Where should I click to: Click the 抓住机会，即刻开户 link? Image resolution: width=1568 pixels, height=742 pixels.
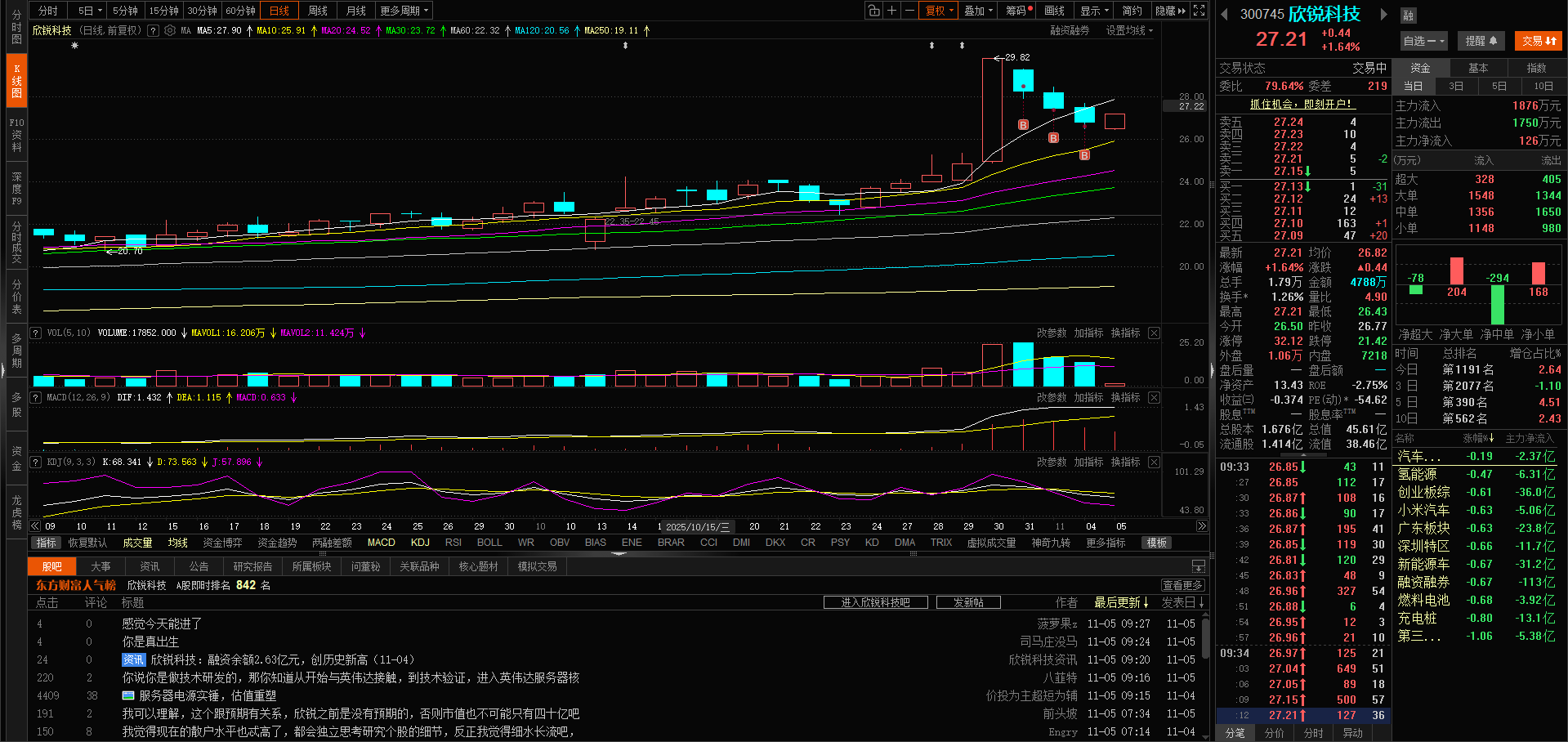(1302, 105)
